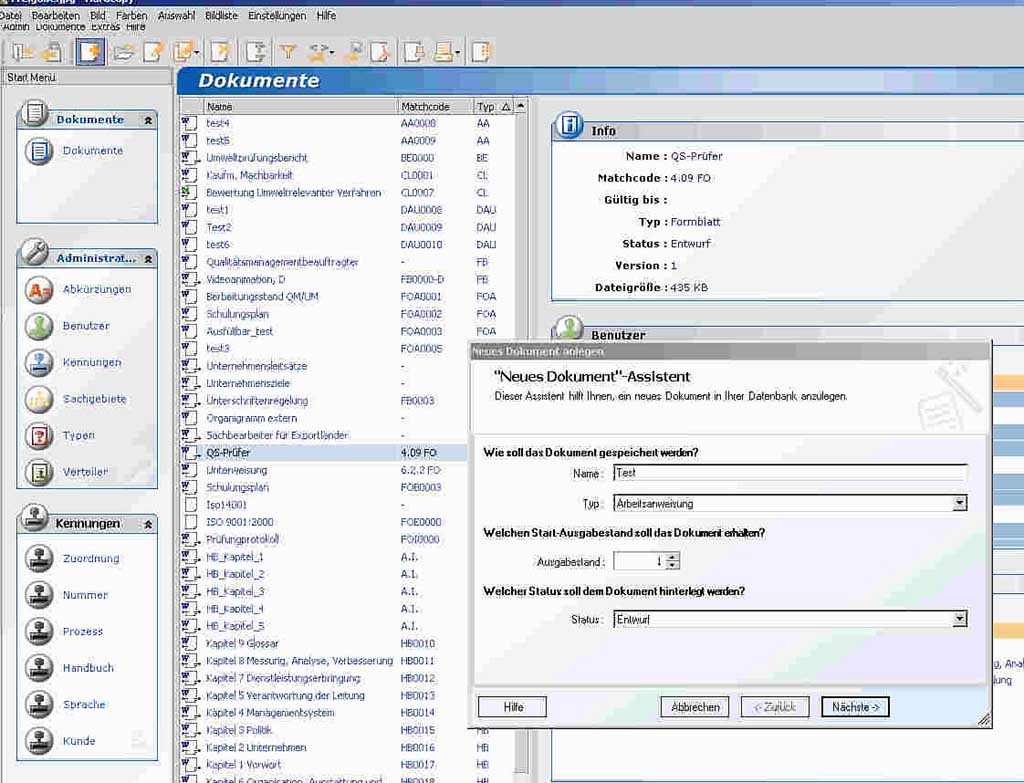Open the Typ dropdown in the wizard

point(959,503)
